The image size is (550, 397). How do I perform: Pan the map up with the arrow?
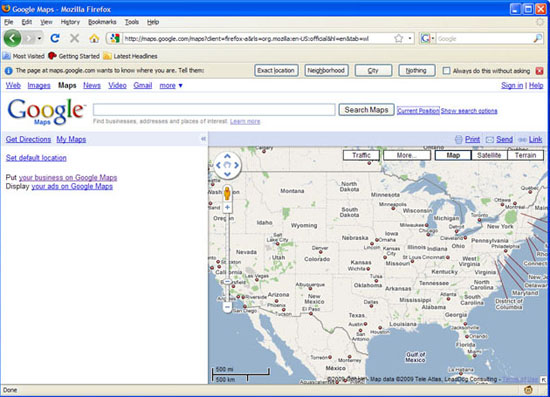tap(227, 156)
